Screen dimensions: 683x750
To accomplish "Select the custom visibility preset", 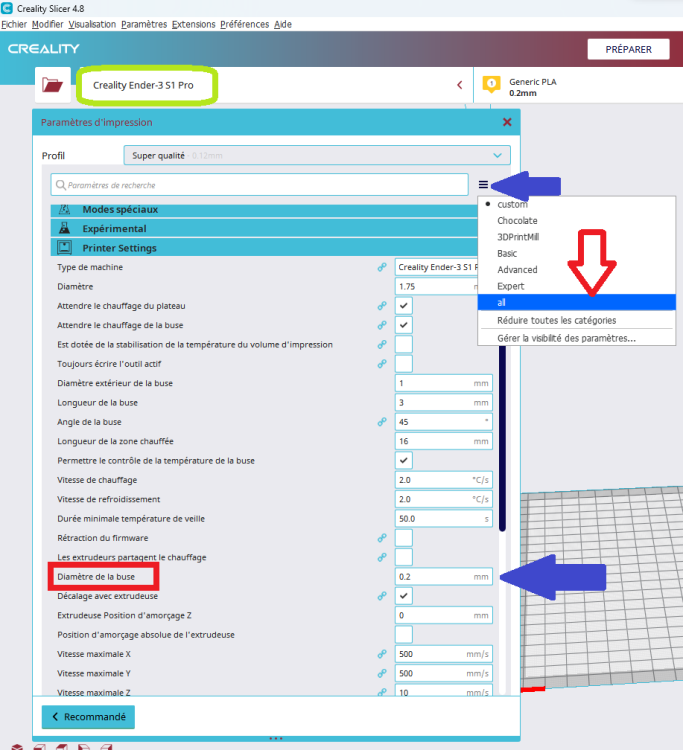I will (x=576, y=204).
